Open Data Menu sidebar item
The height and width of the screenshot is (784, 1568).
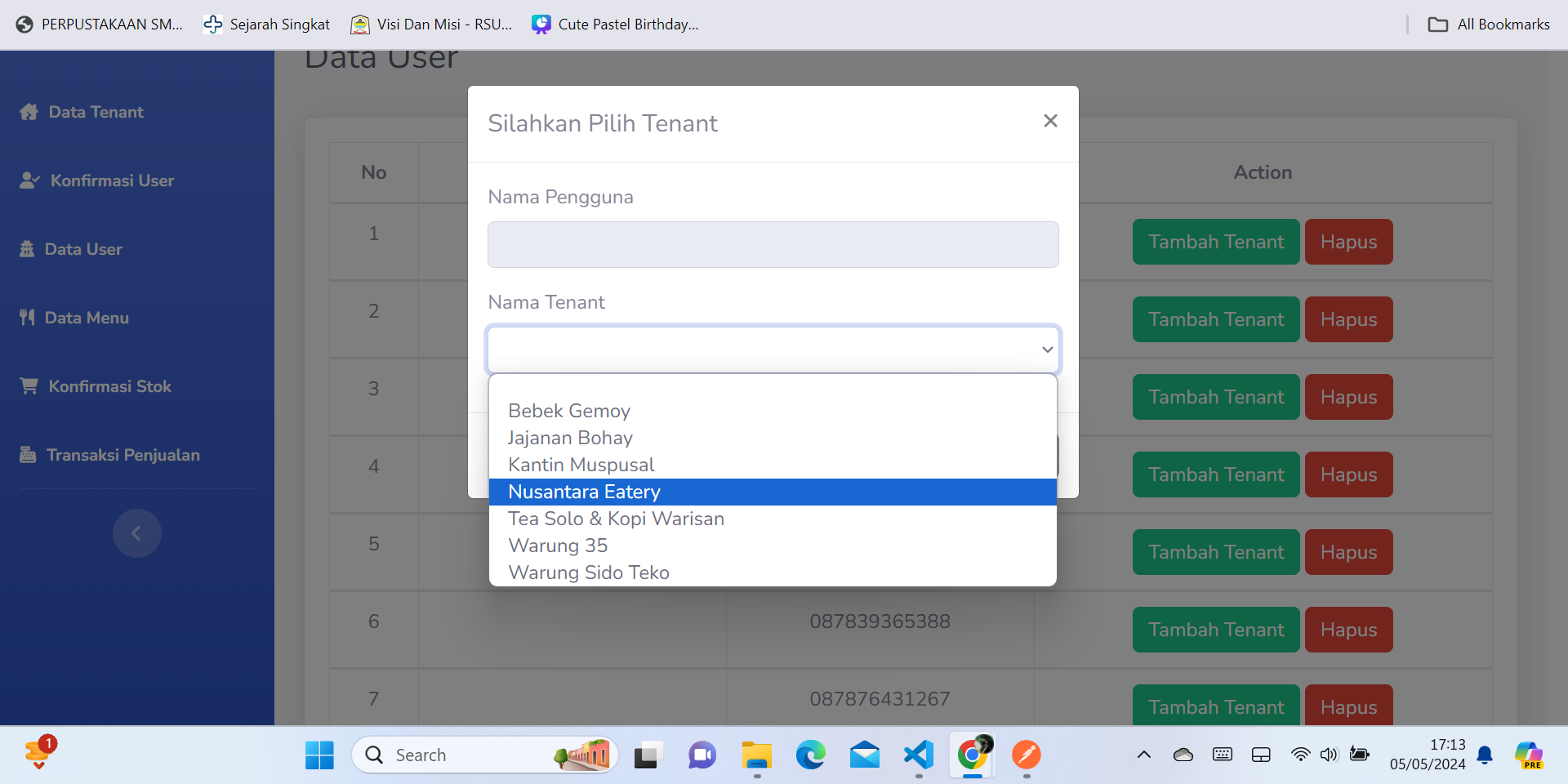coord(87,318)
